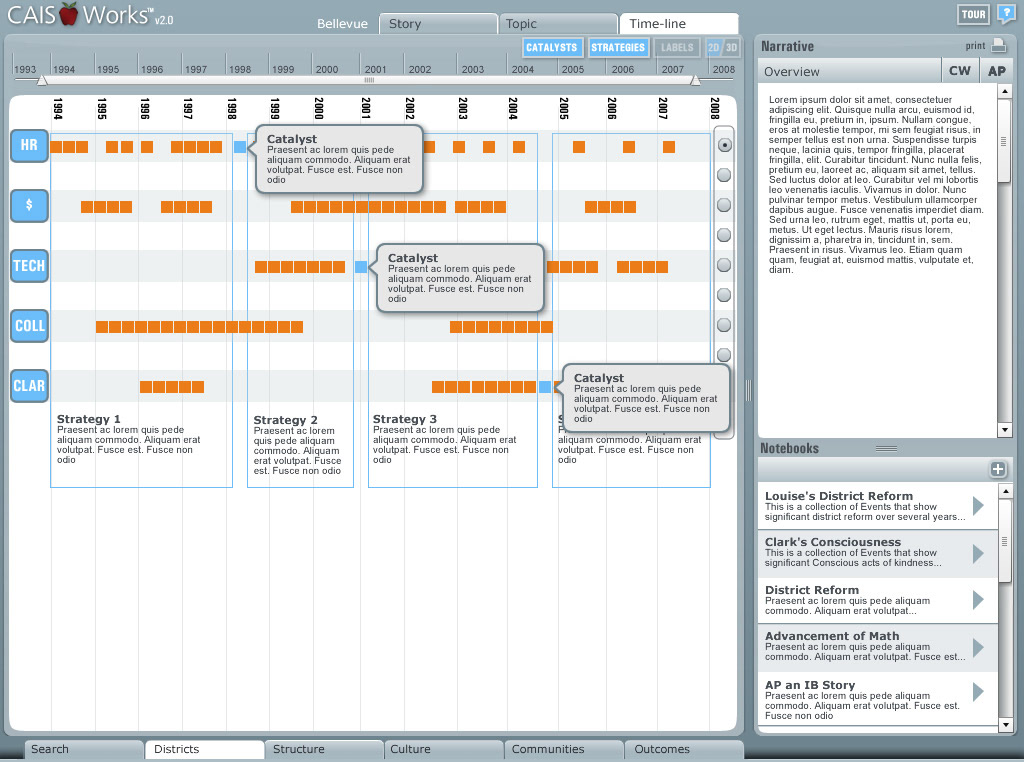Enable the LABELS display button
Screen dimensions: 1024x762
677,48
